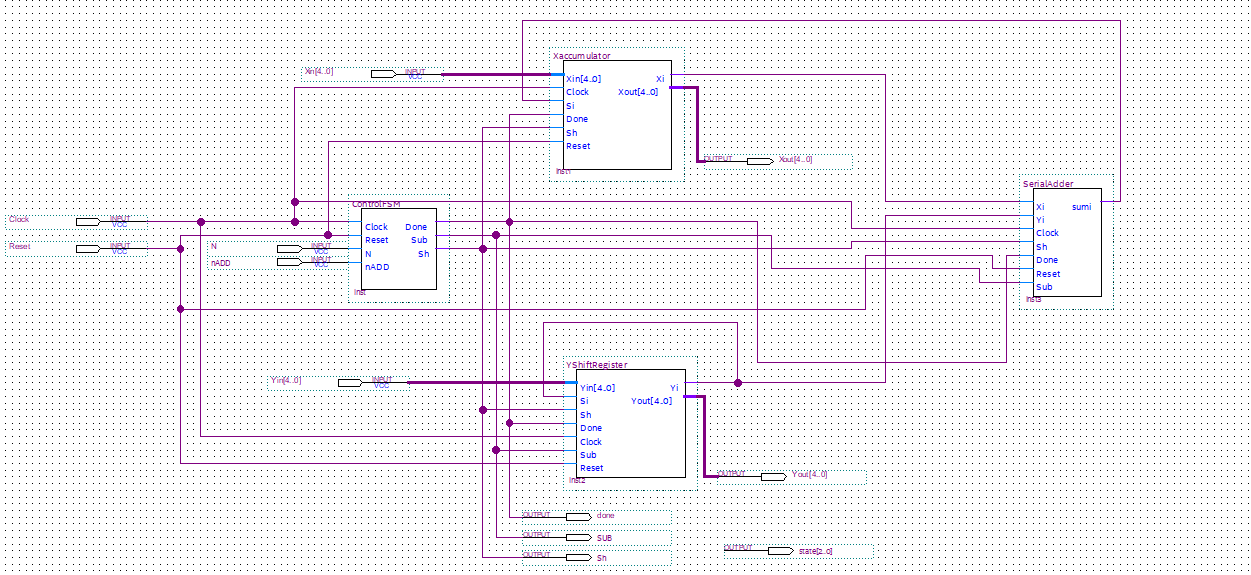Select the SUB output pin symbol
The height and width of the screenshot is (575, 1251).
pyautogui.click(x=578, y=538)
